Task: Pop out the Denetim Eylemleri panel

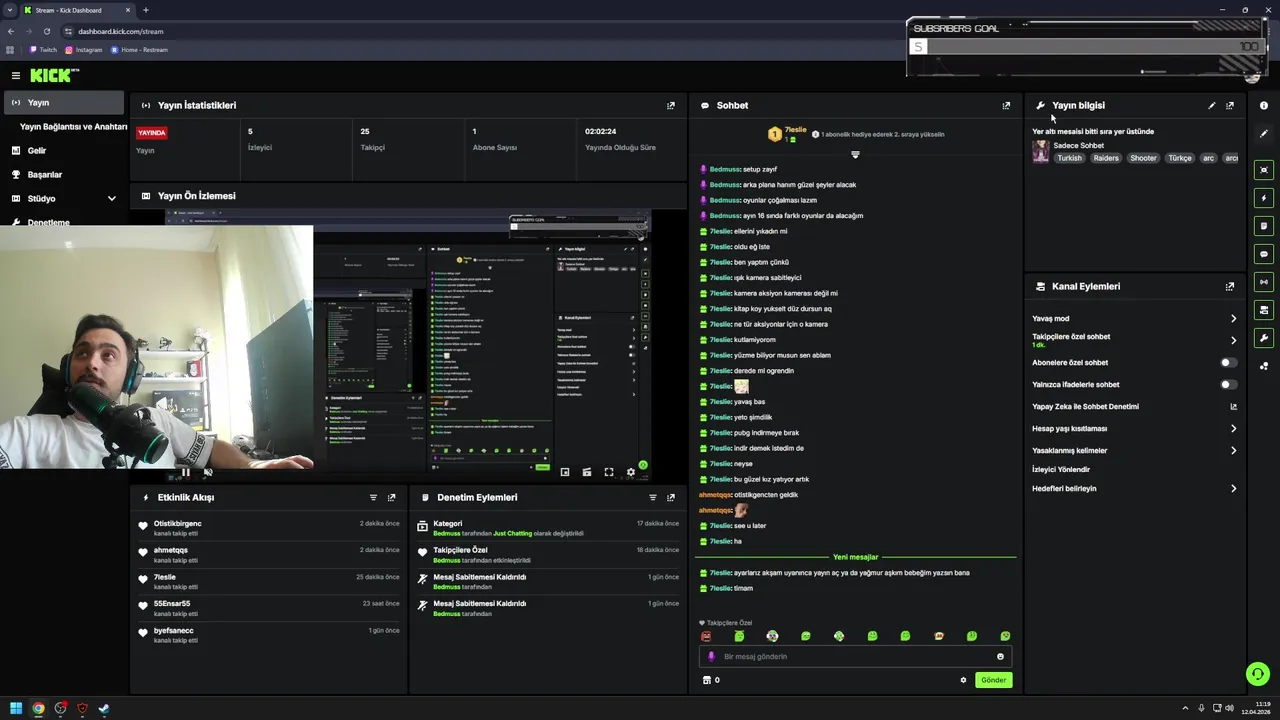Action: pyautogui.click(x=671, y=497)
